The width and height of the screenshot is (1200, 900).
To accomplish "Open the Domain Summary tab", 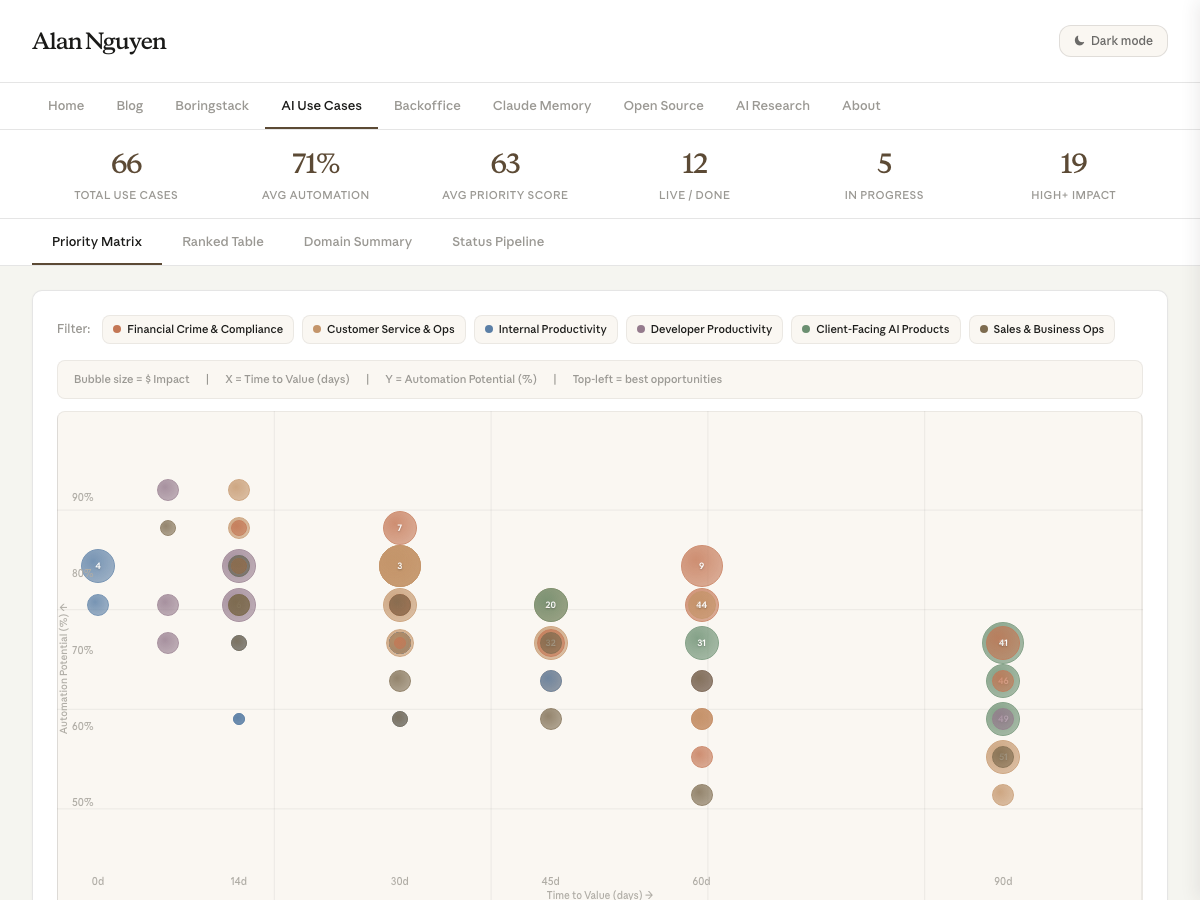I will pos(357,241).
